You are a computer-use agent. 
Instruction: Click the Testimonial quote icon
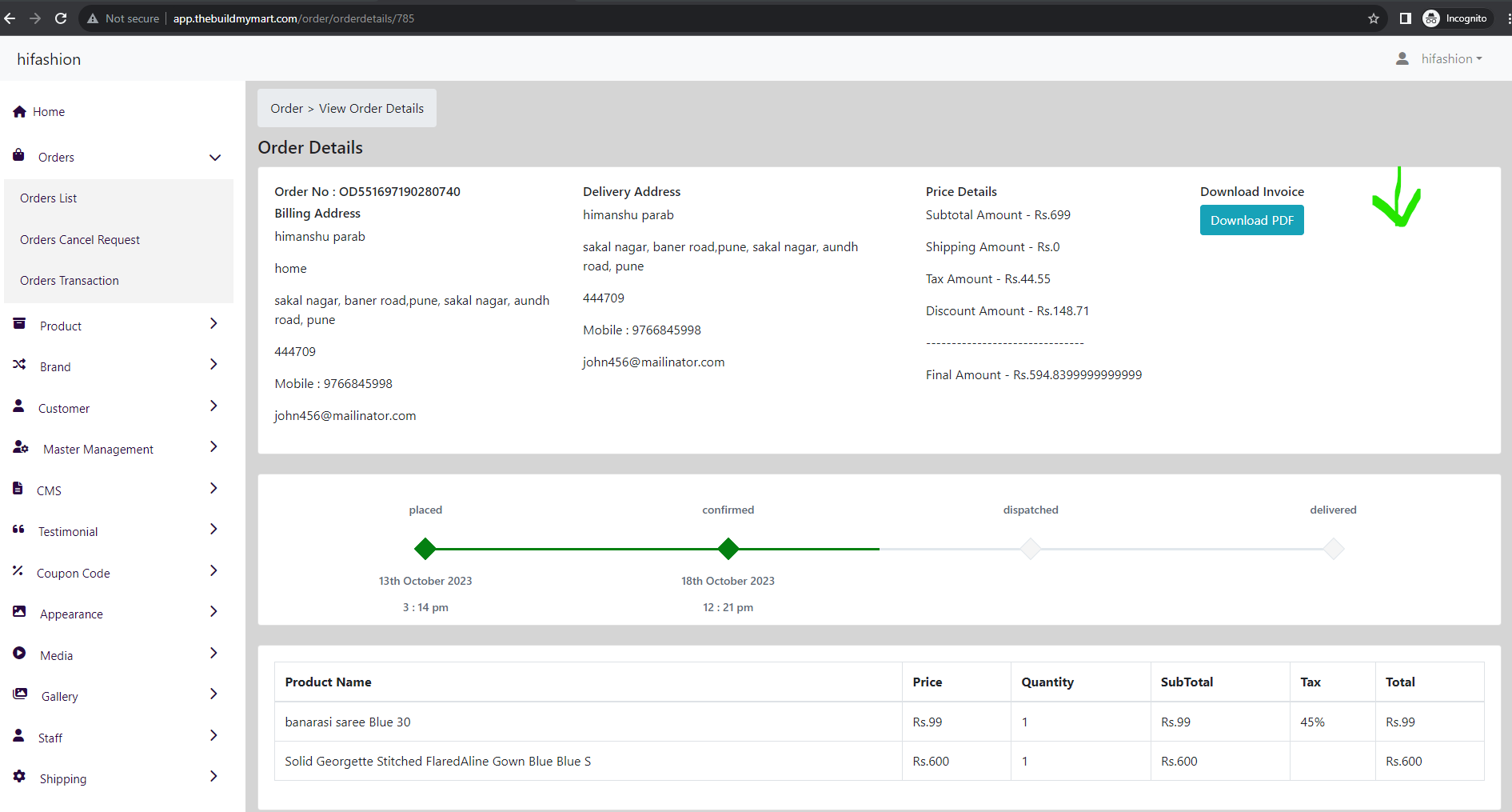click(x=18, y=530)
